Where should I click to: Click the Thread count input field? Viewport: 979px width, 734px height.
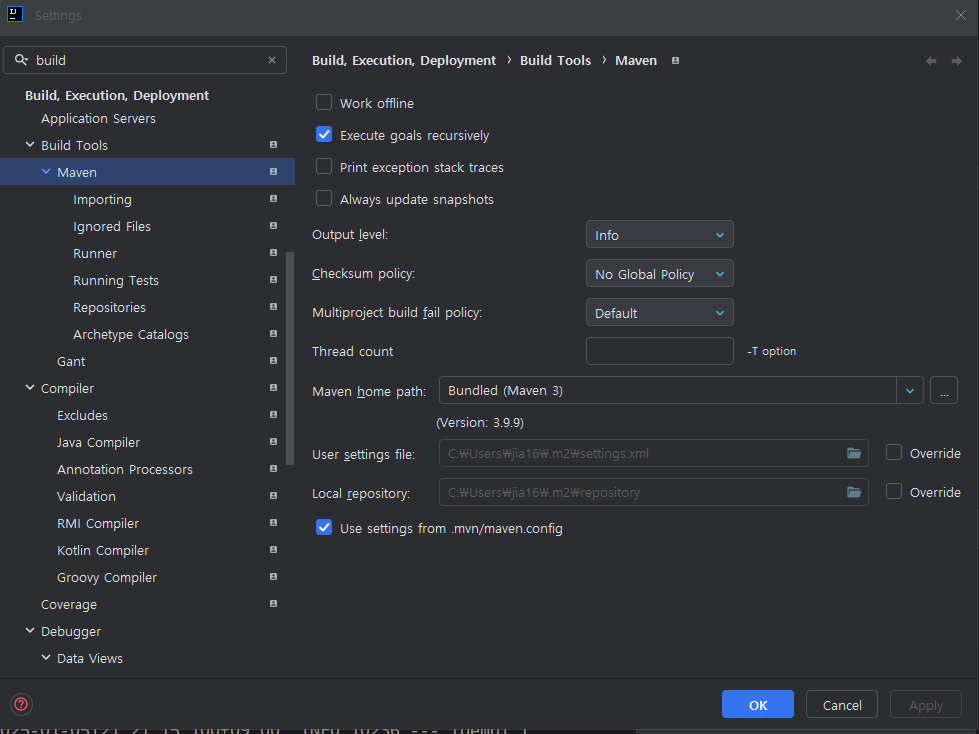click(x=659, y=351)
